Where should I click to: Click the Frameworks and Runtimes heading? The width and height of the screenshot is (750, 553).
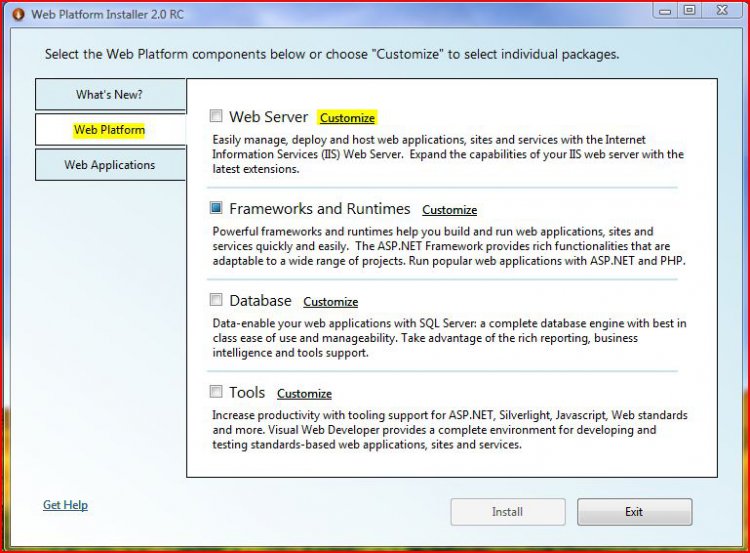(x=320, y=209)
